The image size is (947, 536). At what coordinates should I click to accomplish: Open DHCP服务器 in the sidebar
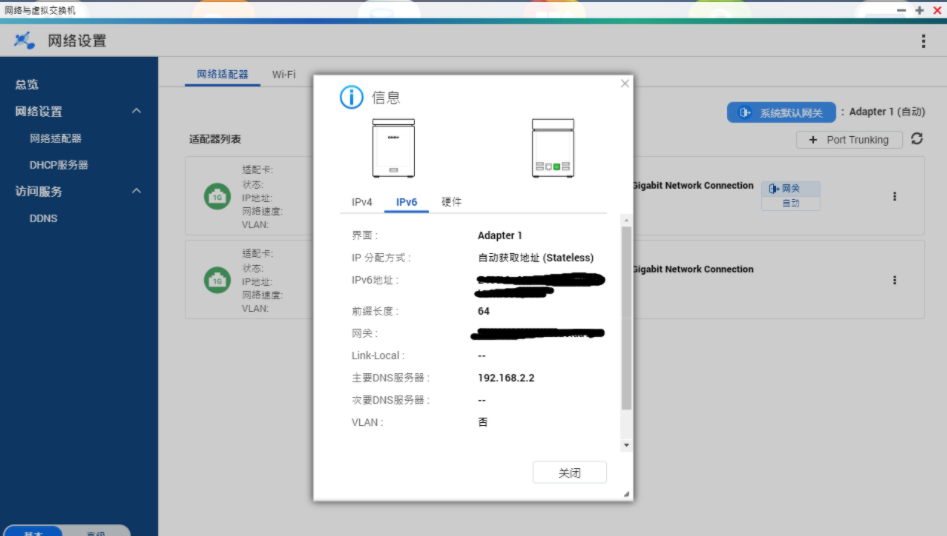tap(59, 165)
